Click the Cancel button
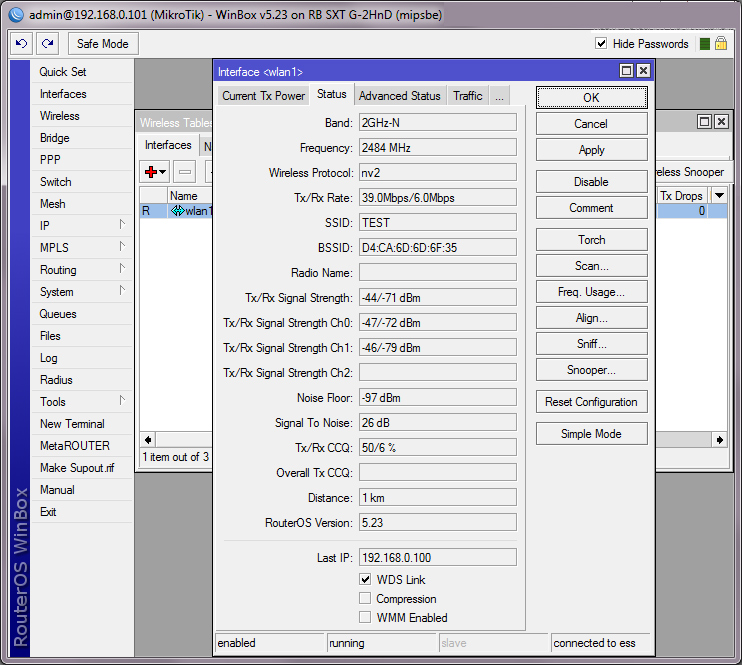This screenshot has width=742, height=665. (x=592, y=124)
